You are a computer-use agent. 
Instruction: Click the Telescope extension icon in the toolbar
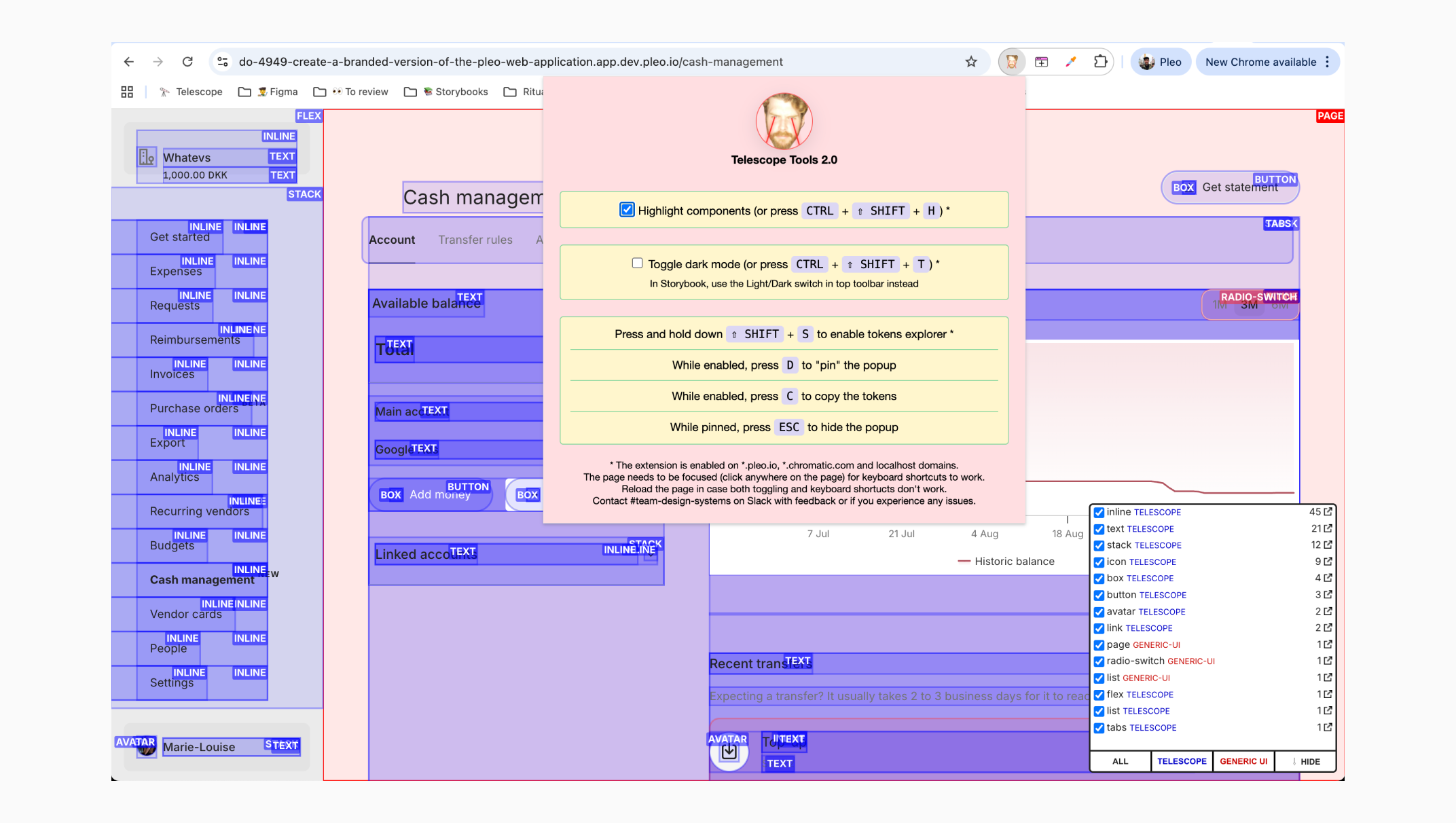click(x=1013, y=62)
